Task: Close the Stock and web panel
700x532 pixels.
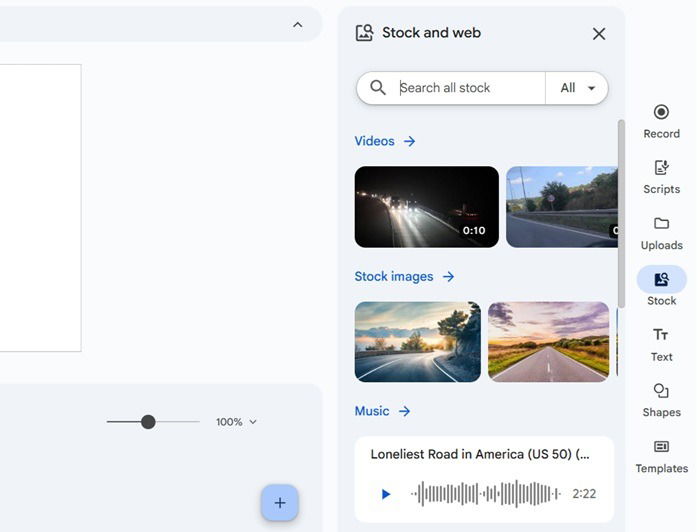Action: pyautogui.click(x=599, y=34)
